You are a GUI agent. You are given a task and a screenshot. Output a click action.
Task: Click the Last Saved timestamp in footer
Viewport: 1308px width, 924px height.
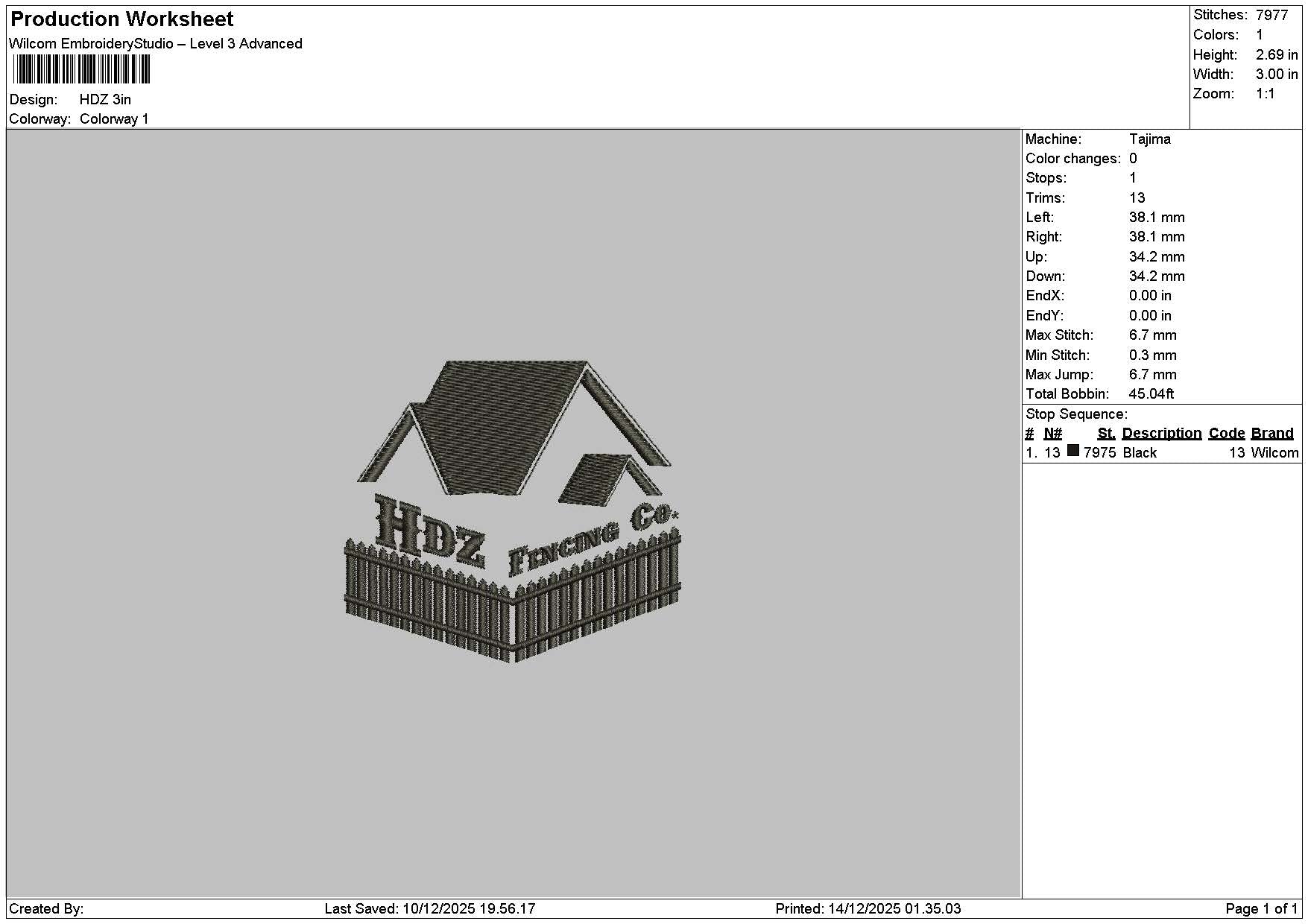point(430,909)
